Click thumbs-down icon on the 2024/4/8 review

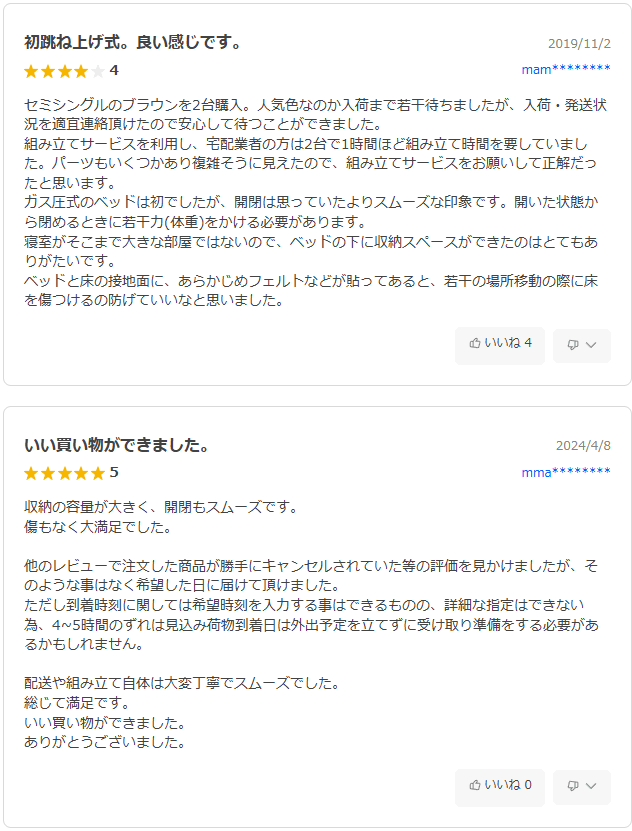point(573,787)
